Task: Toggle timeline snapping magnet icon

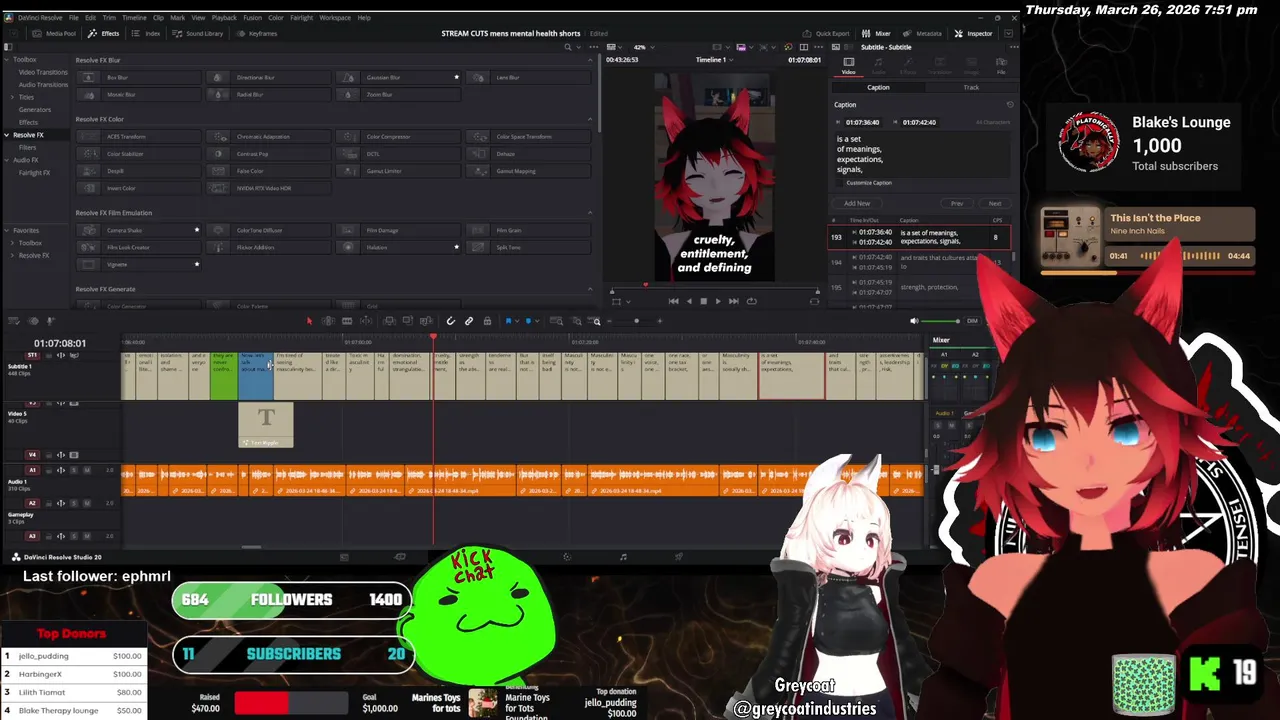Action: pos(451,321)
